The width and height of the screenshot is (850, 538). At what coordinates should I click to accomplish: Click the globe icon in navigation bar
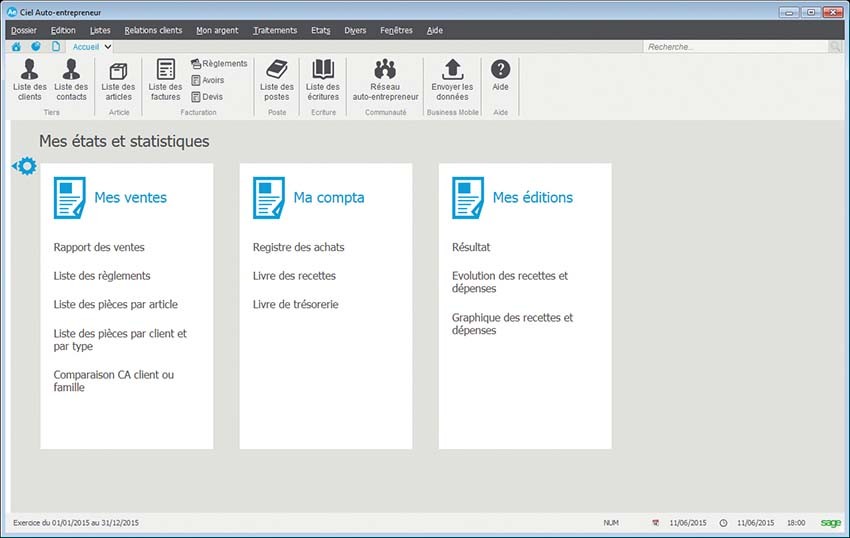tap(36, 47)
